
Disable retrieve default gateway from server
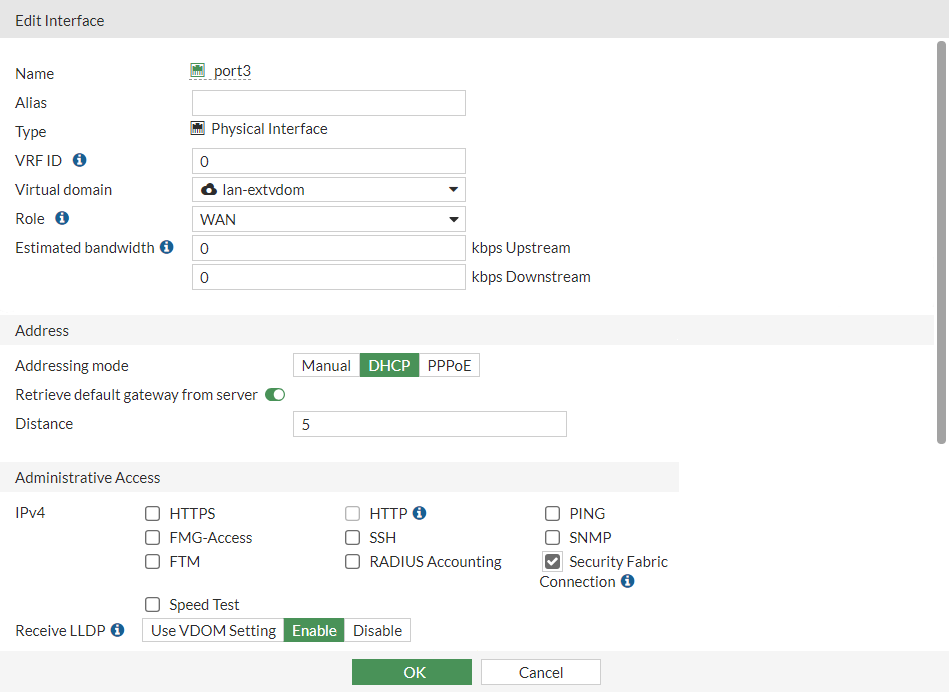274,394
